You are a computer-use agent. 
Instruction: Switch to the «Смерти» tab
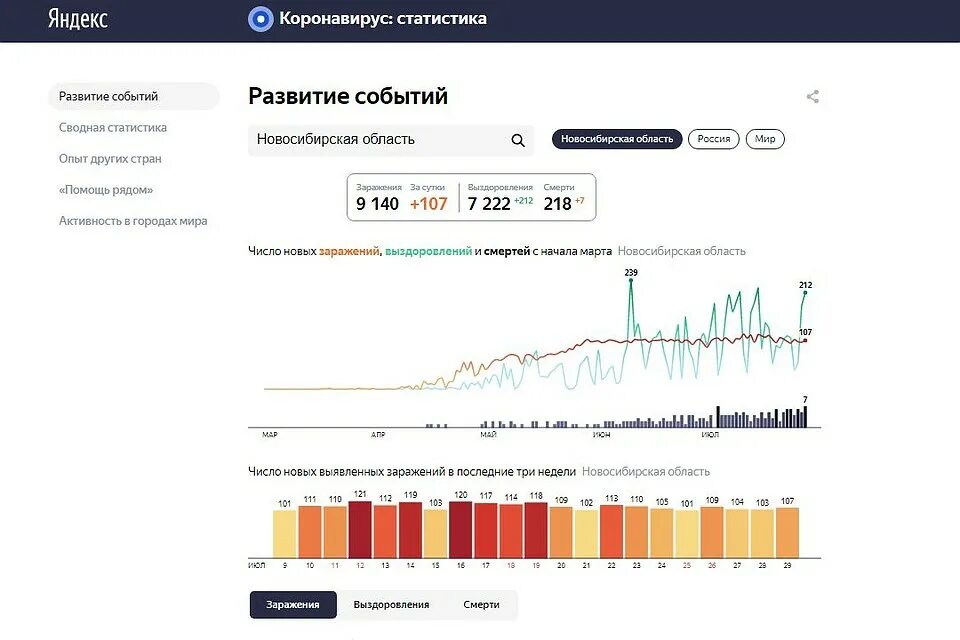point(481,604)
